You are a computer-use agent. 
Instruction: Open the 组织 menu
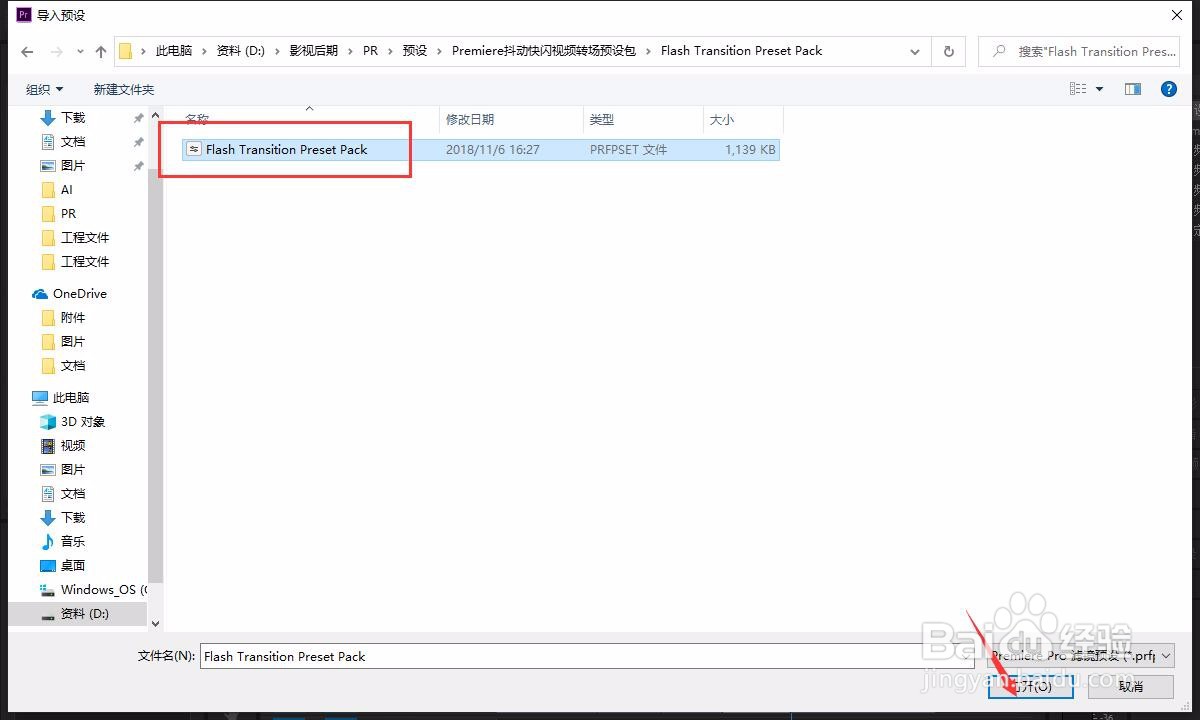(x=44, y=89)
